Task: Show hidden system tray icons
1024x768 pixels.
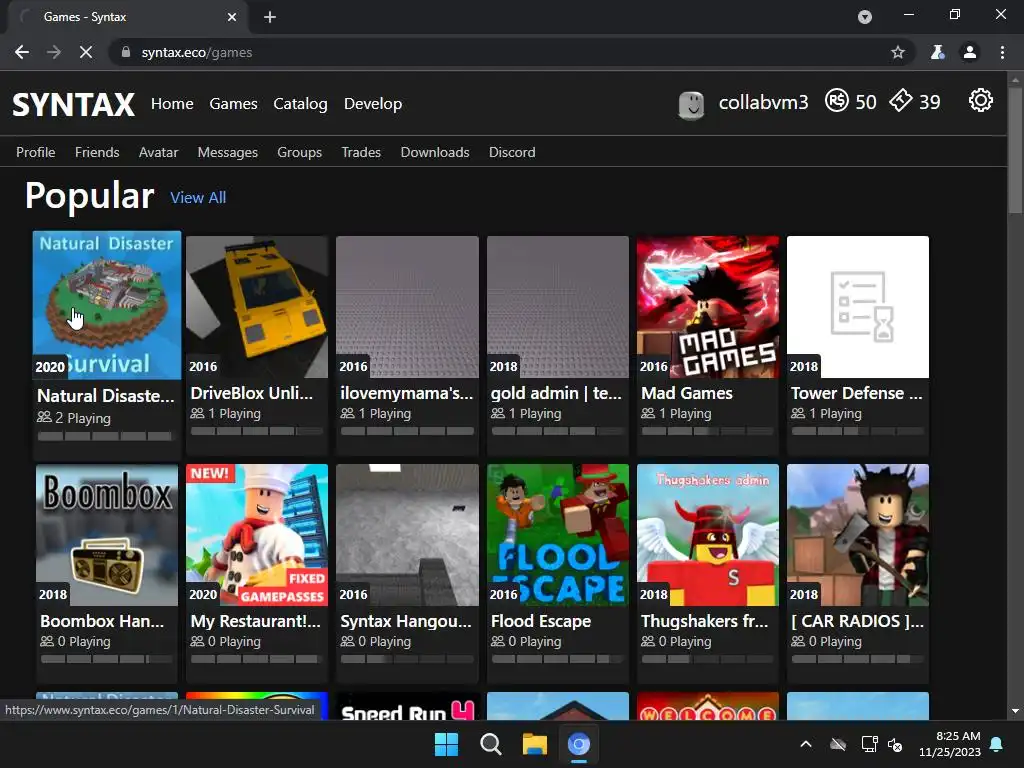Action: click(x=806, y=744)
